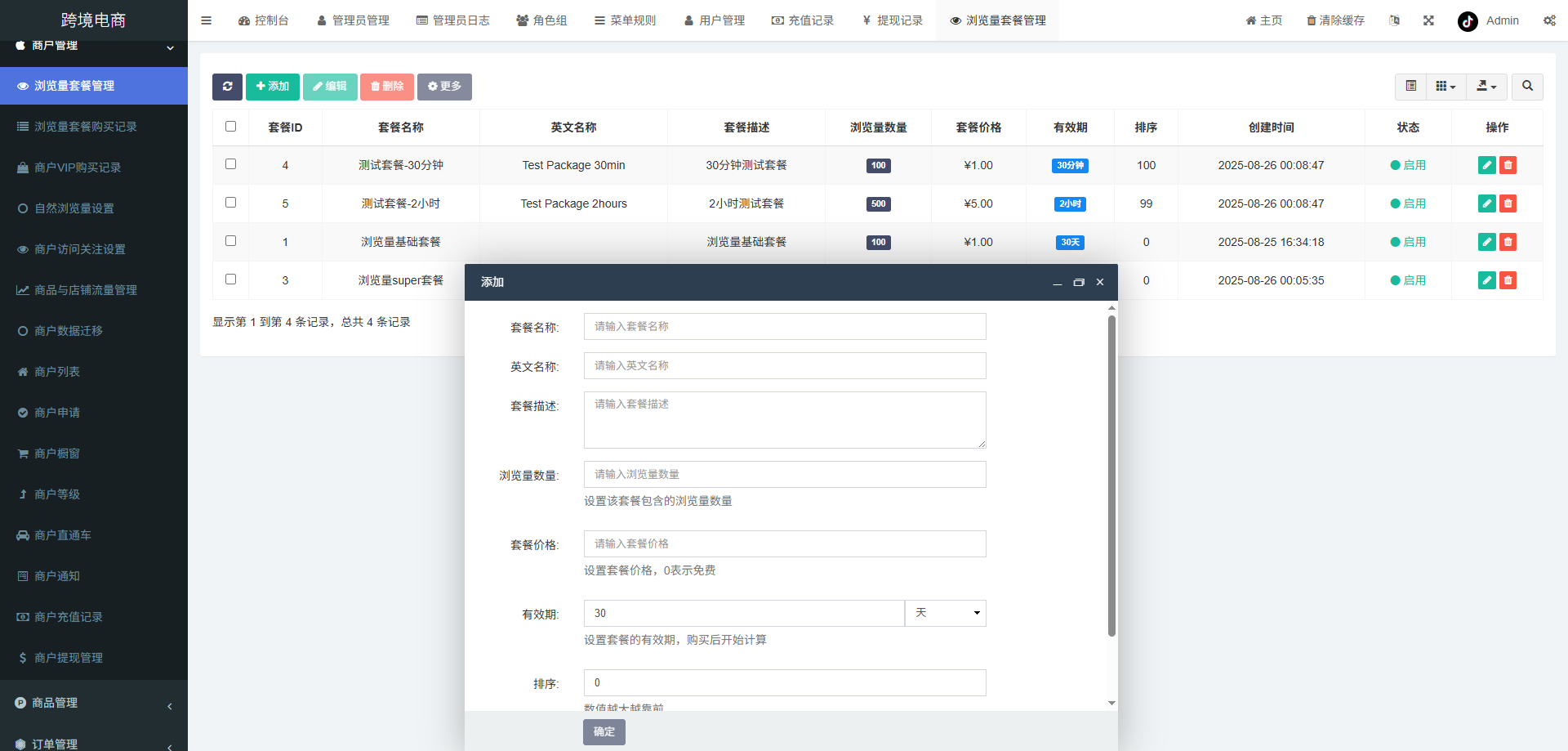Check the box on package ID 1 row
This screenshot has width=1568, height=751.
pos(230,241)
